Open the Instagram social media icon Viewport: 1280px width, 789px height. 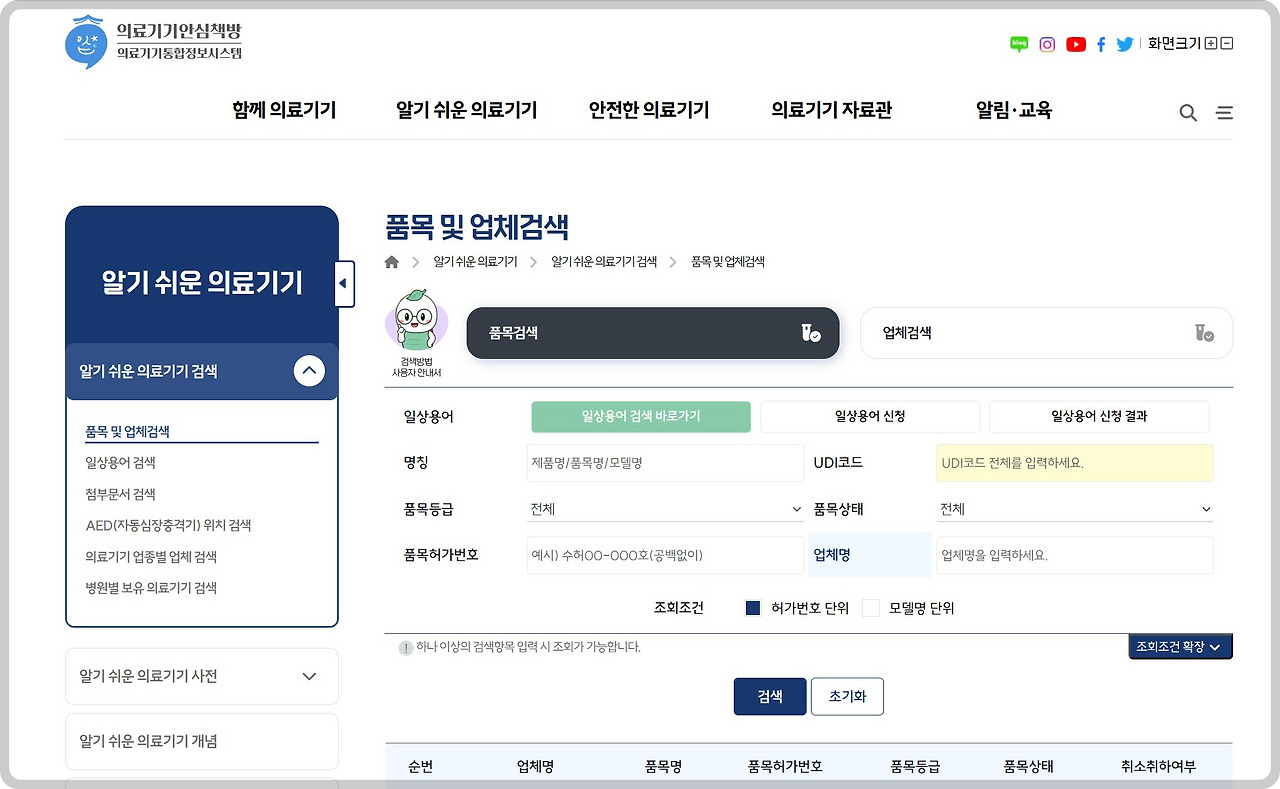tap(1046, 44)
